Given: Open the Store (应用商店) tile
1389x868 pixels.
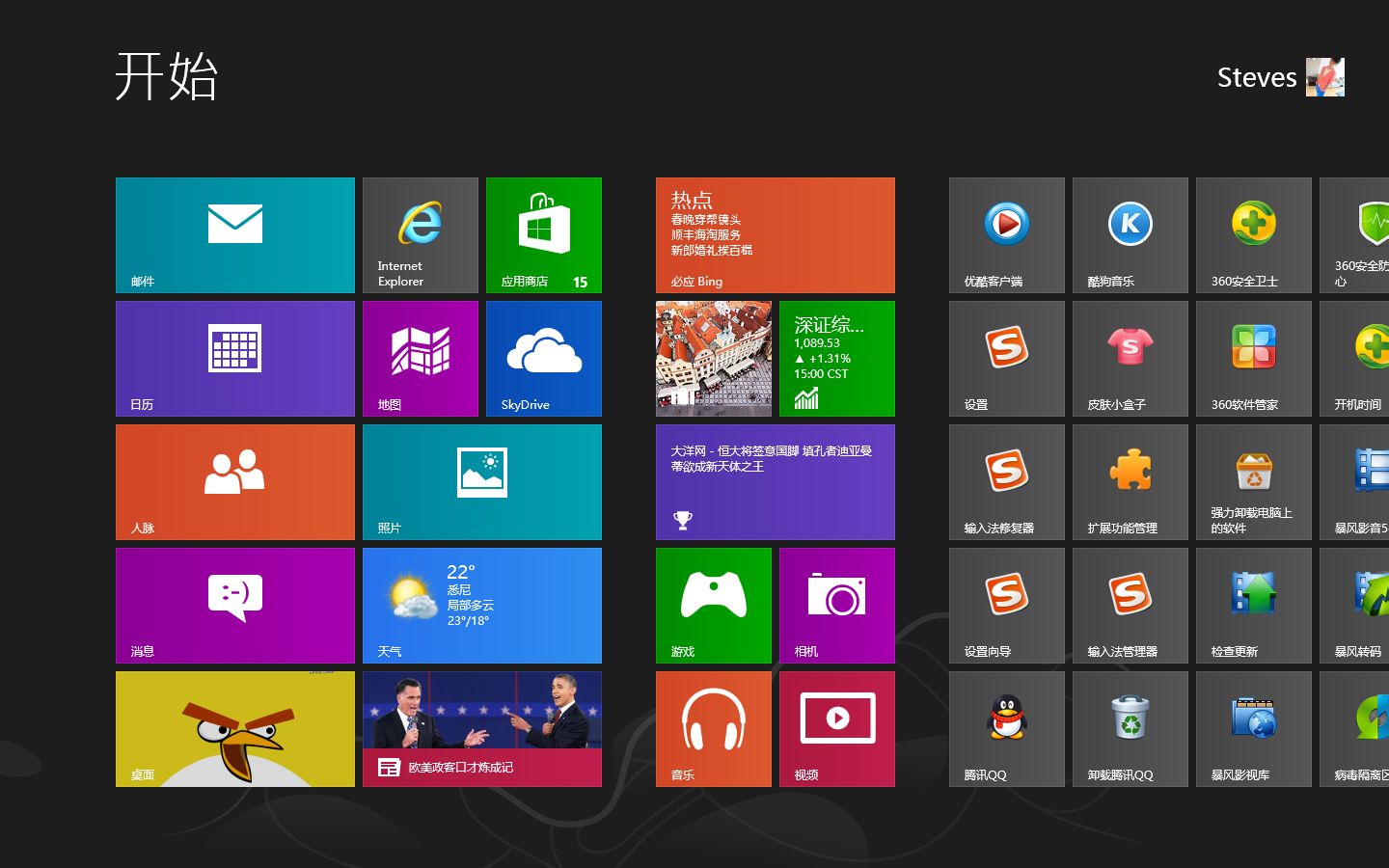Looking at the screenshot, I should pos(544,235).
